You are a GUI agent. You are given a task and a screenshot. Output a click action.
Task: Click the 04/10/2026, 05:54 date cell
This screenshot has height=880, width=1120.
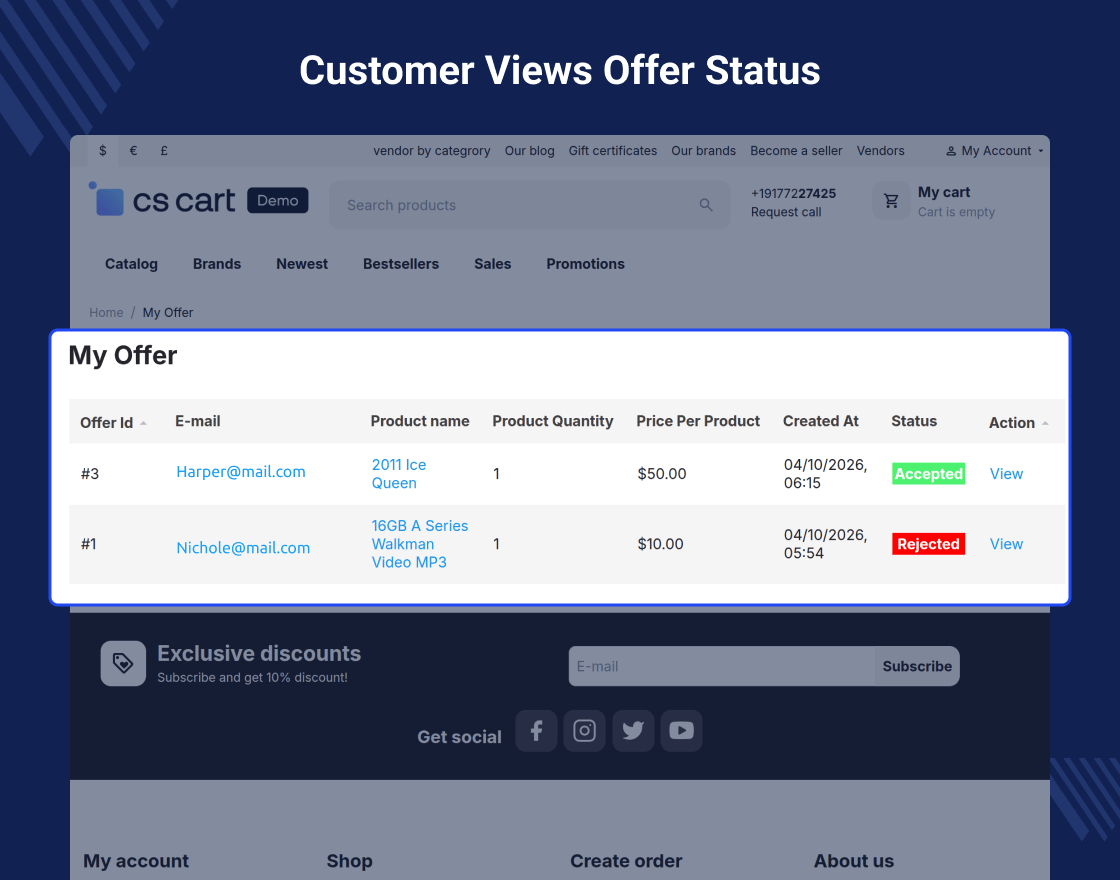pyautogui.click(x=826, y=544)
